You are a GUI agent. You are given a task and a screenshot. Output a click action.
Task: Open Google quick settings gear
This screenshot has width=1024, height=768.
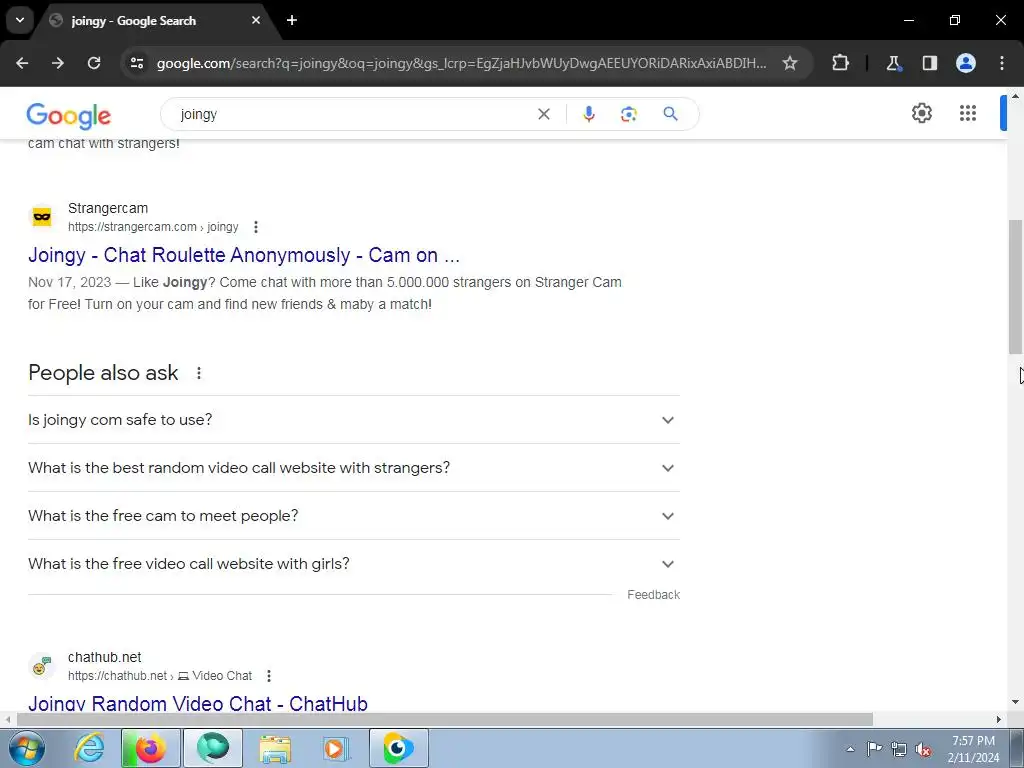(921, 113)
